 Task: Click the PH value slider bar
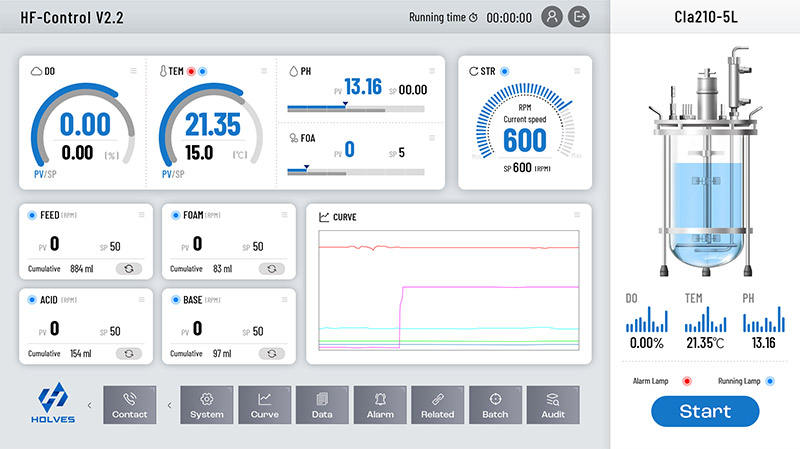coord(356,108)
